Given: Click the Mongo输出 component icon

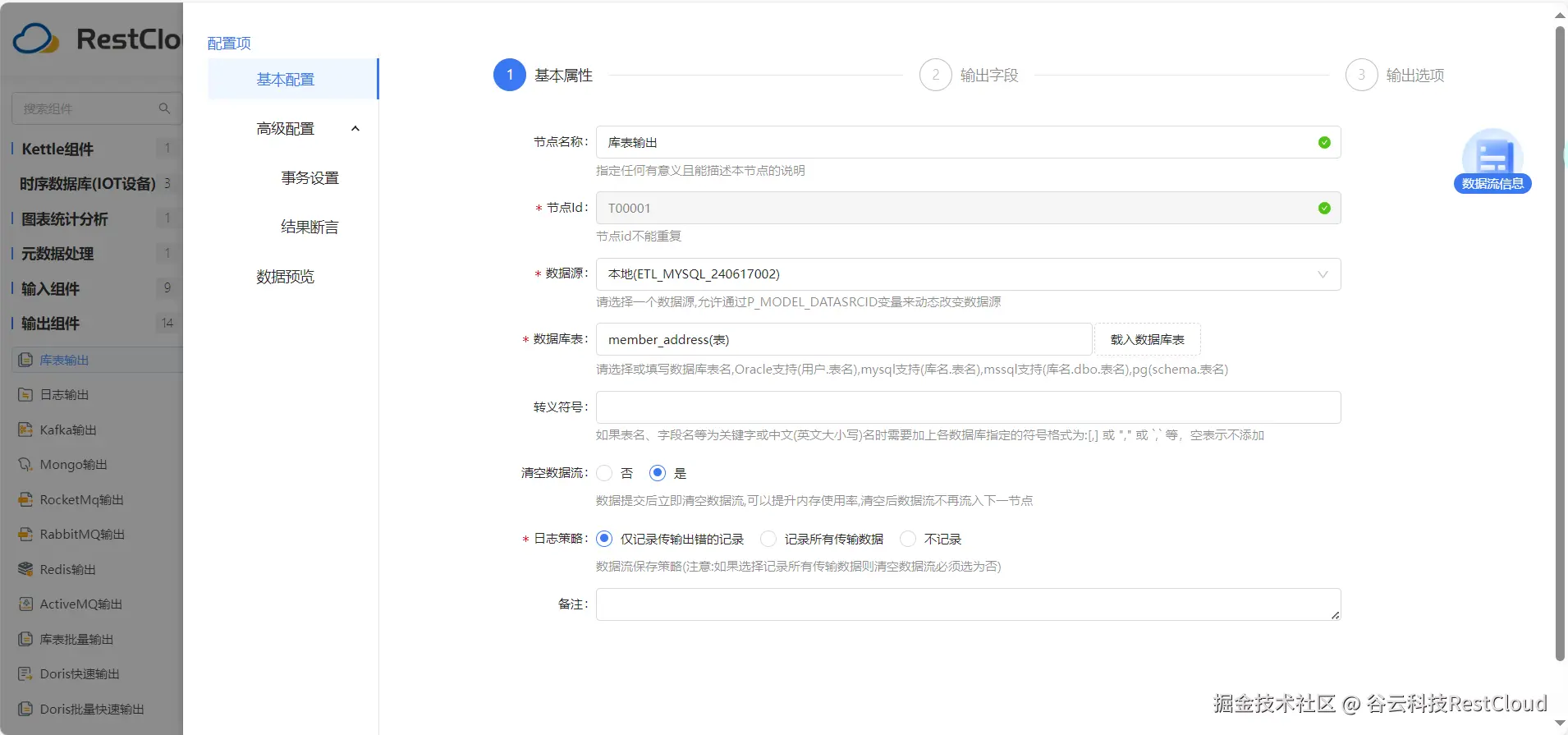Looking at the screenshot, I should [x=25, y=465].
